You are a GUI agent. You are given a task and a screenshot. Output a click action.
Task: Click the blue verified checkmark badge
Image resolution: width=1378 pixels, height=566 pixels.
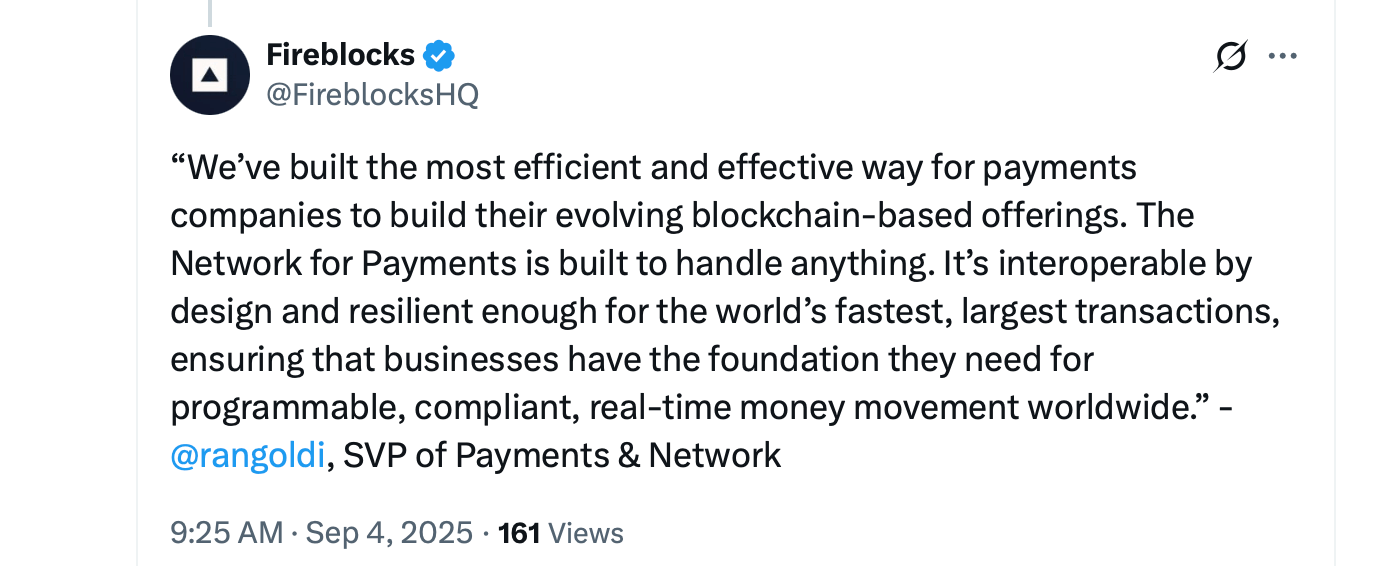439,55
